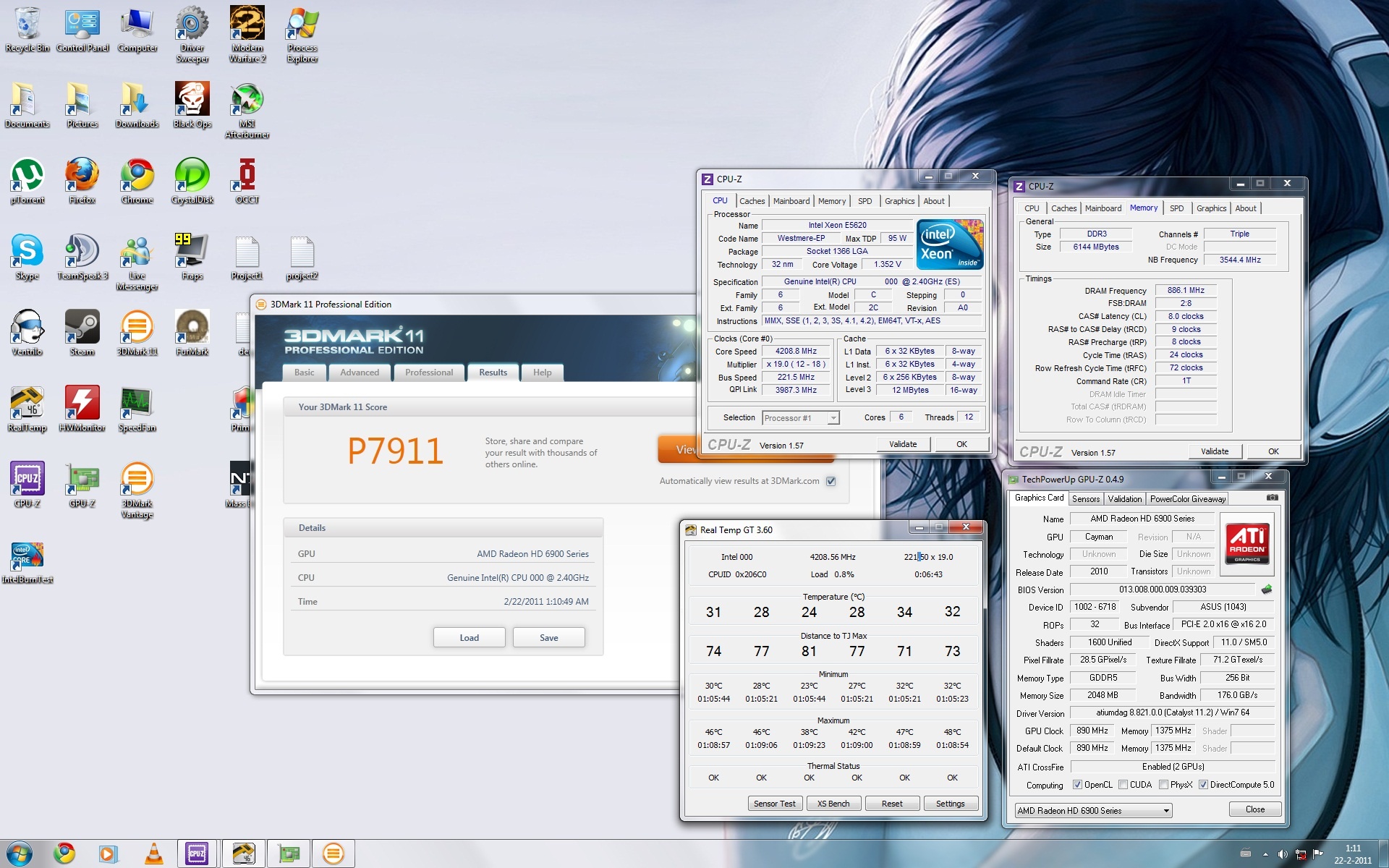Launch Fraps desktop shortcut
This screenshot has width=1389, height=868.
[x=192, y=257]
